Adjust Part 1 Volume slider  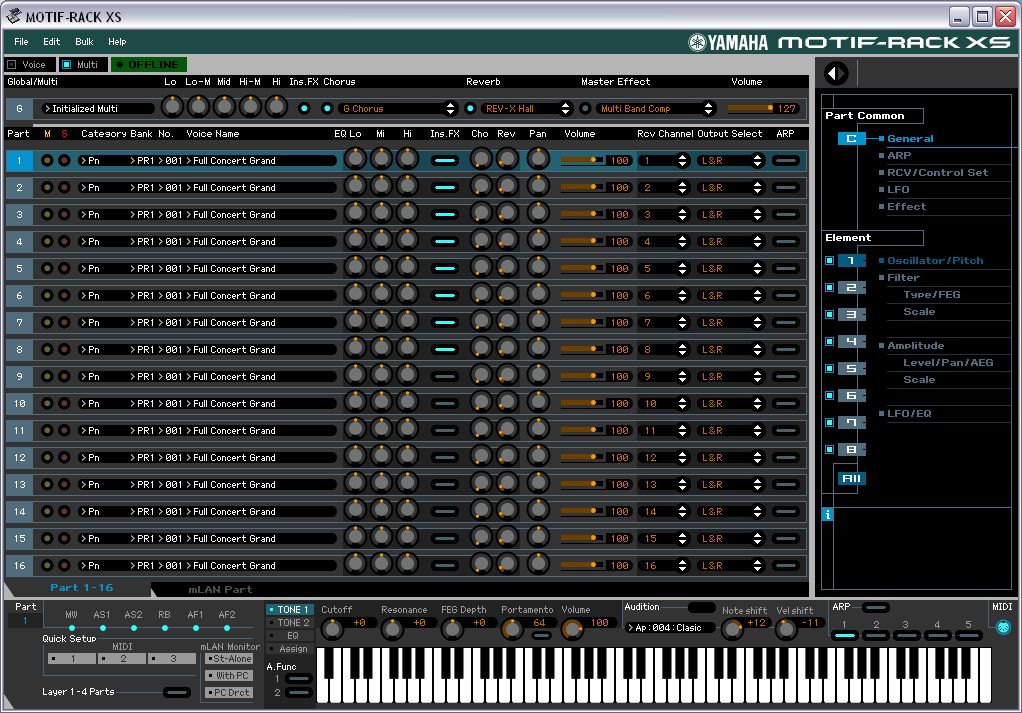click(x=582, y=160)
